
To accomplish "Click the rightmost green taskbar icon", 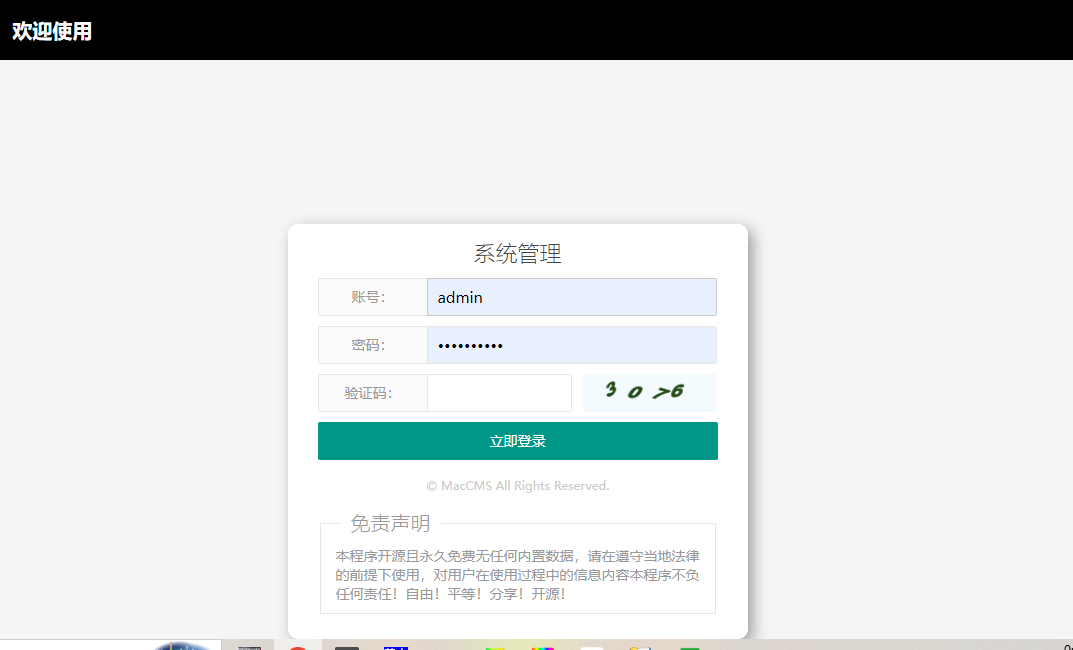I will coord(692,647).
